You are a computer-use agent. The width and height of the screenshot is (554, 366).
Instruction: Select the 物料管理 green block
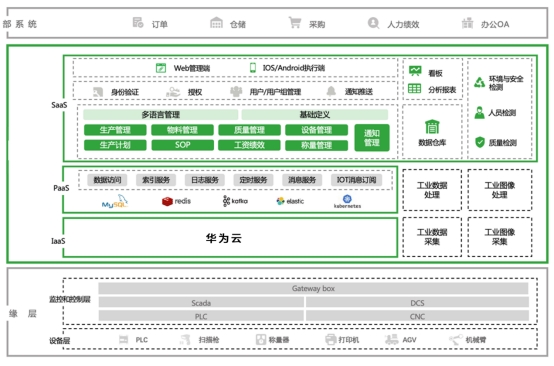pyautogui.click(x=182, y=130)
